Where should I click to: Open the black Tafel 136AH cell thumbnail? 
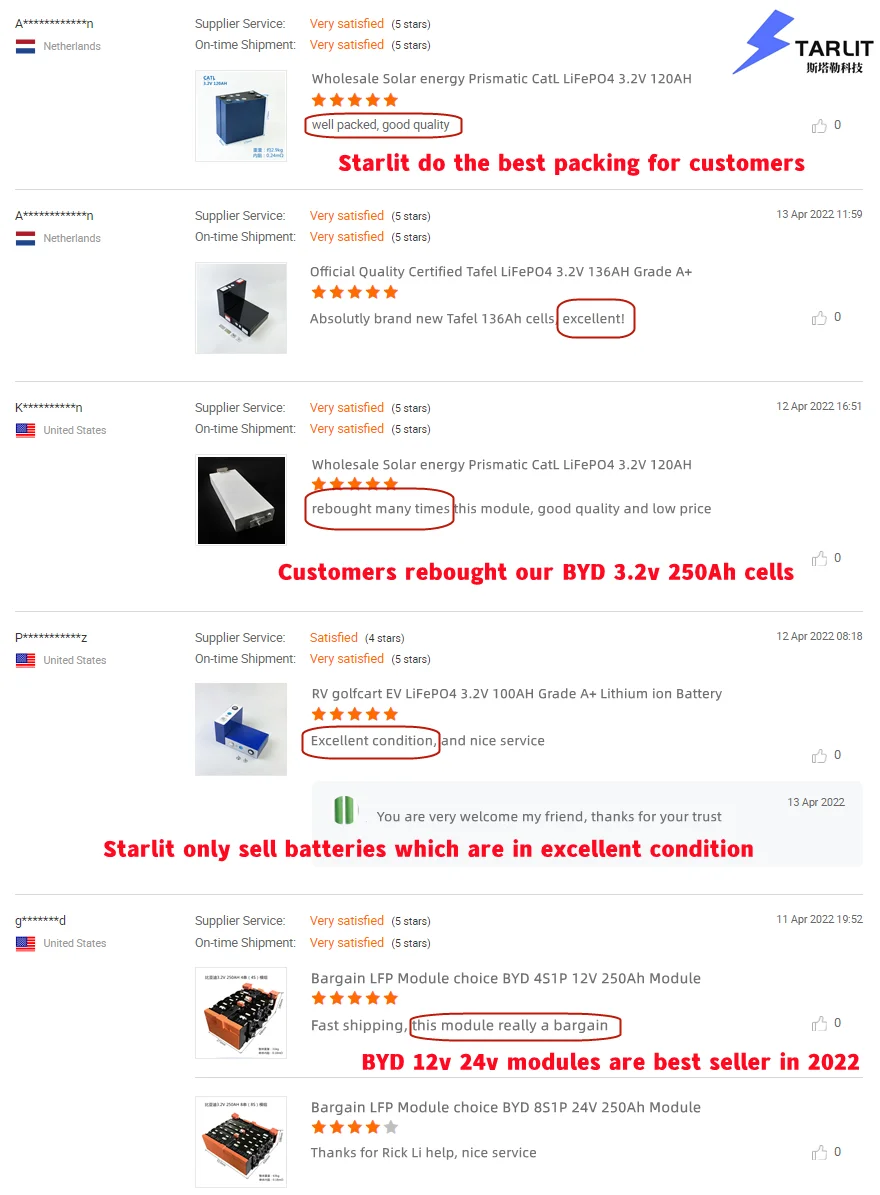(241, 308)
